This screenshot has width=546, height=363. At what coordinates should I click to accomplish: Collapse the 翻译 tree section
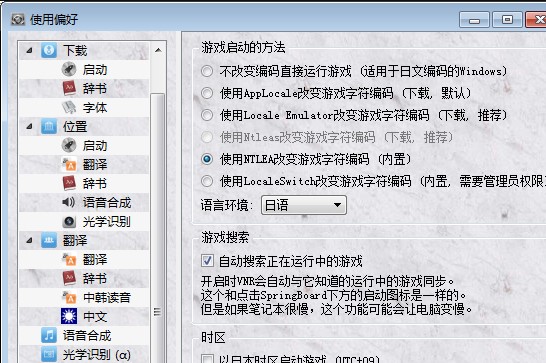pos(30,241)
